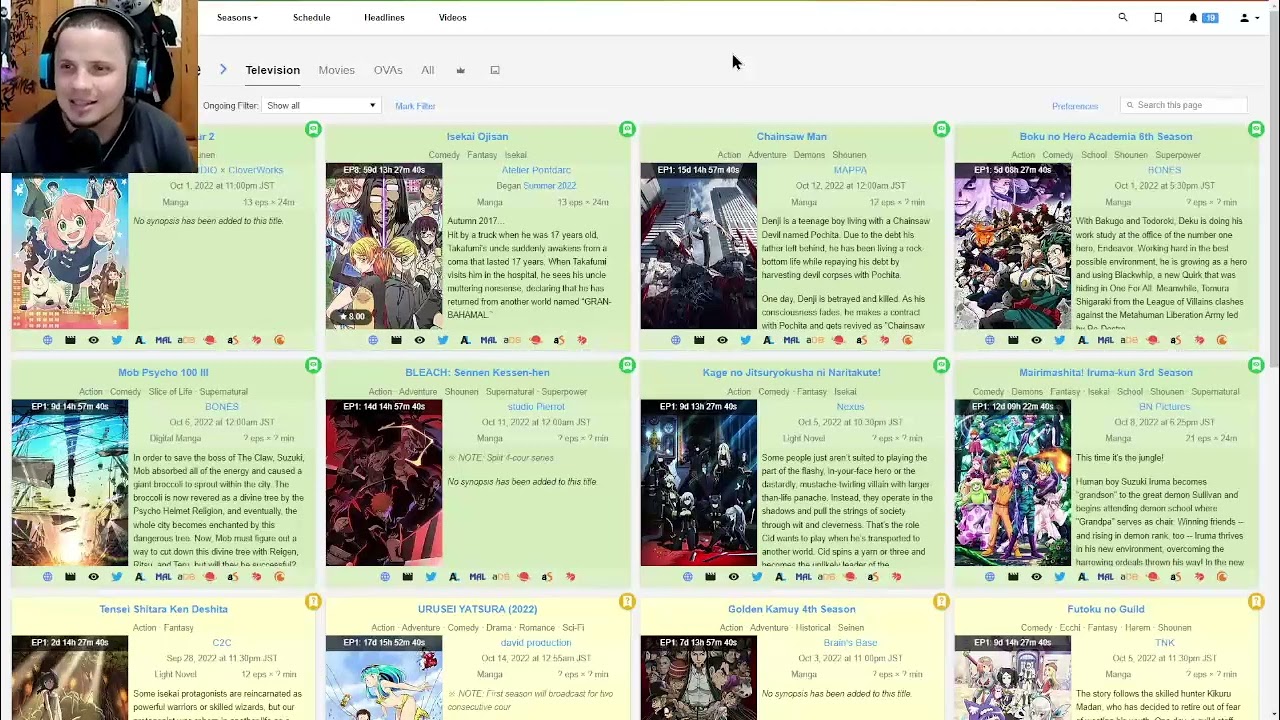Click Boku no Hero Academia eye icon
1280x720 pixels.
(x=1036, y=340)
